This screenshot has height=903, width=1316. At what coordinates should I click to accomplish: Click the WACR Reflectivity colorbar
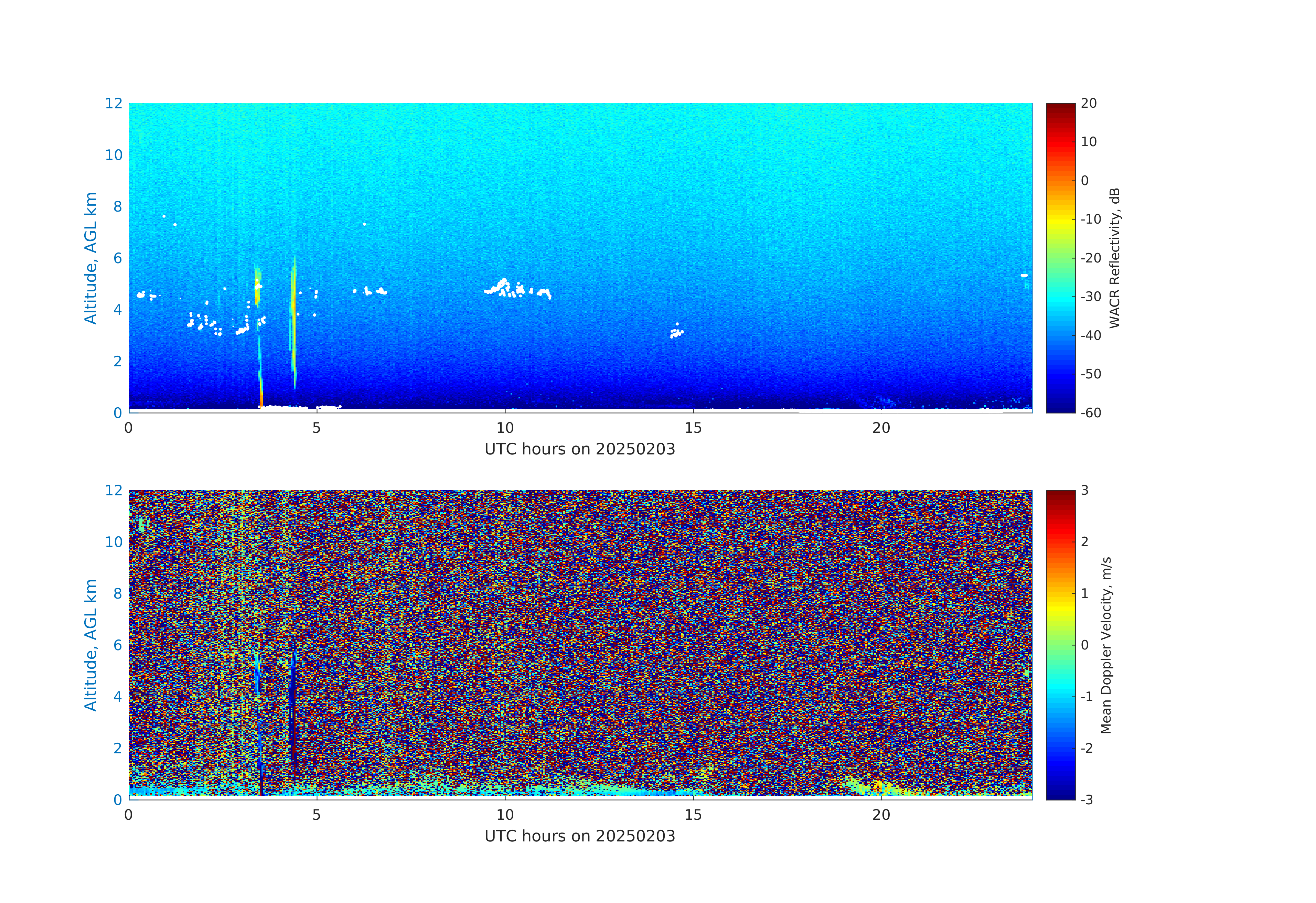(1060, 258)
